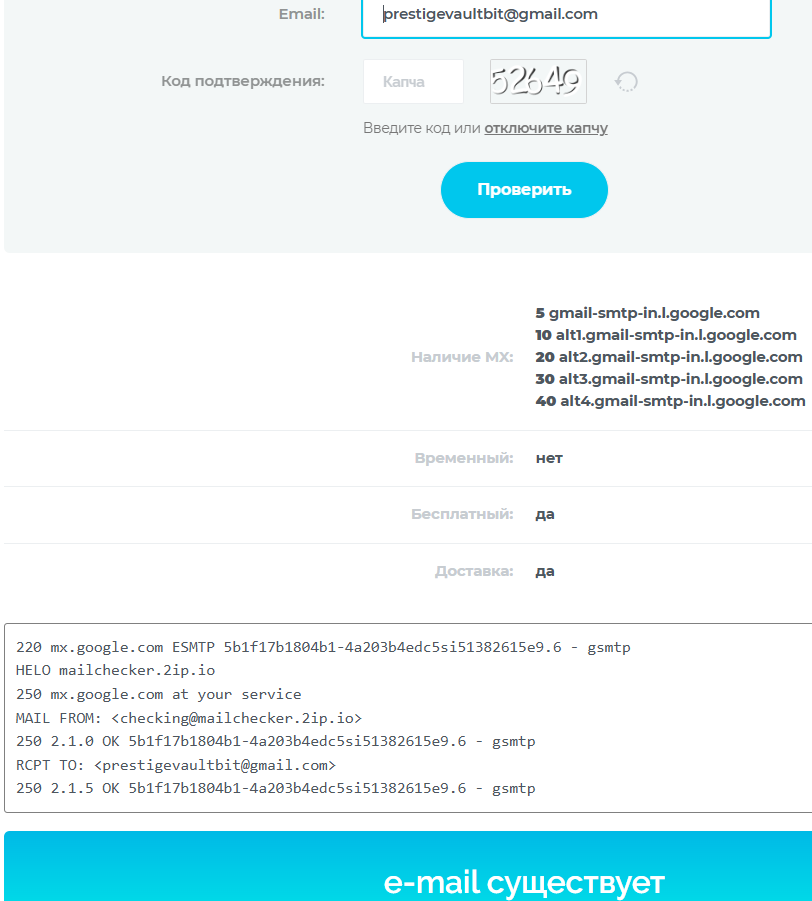Click the captcha image 52649
The image size is (812, 901).
538,82
